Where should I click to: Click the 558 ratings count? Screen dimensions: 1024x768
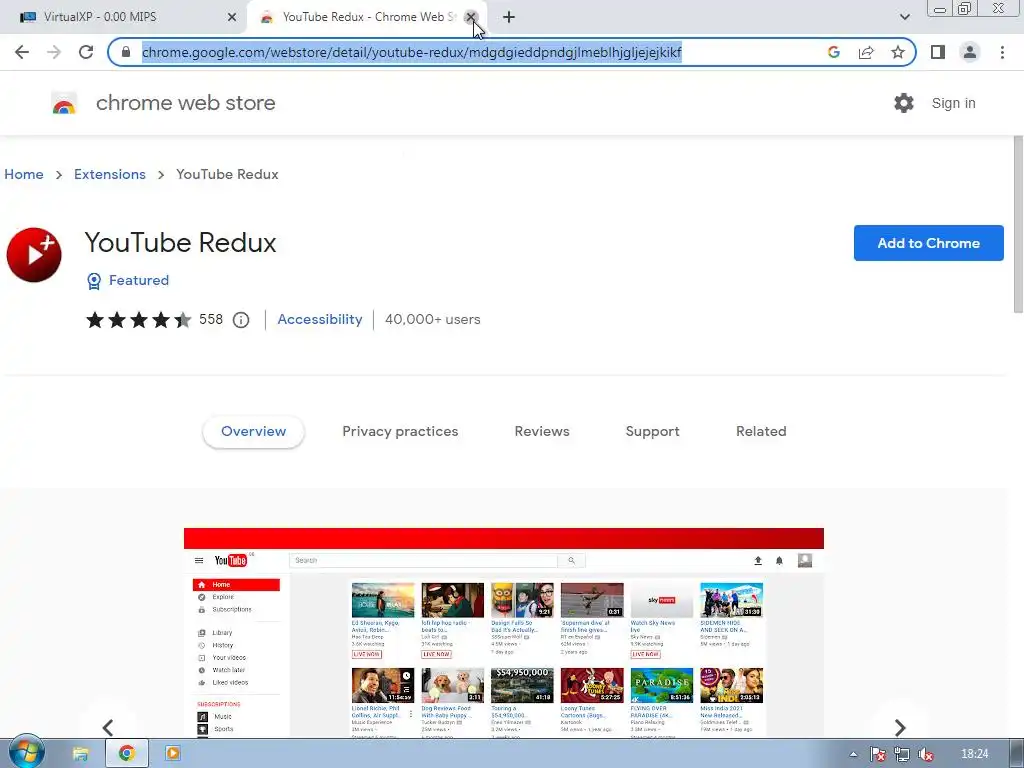(211, 319)
